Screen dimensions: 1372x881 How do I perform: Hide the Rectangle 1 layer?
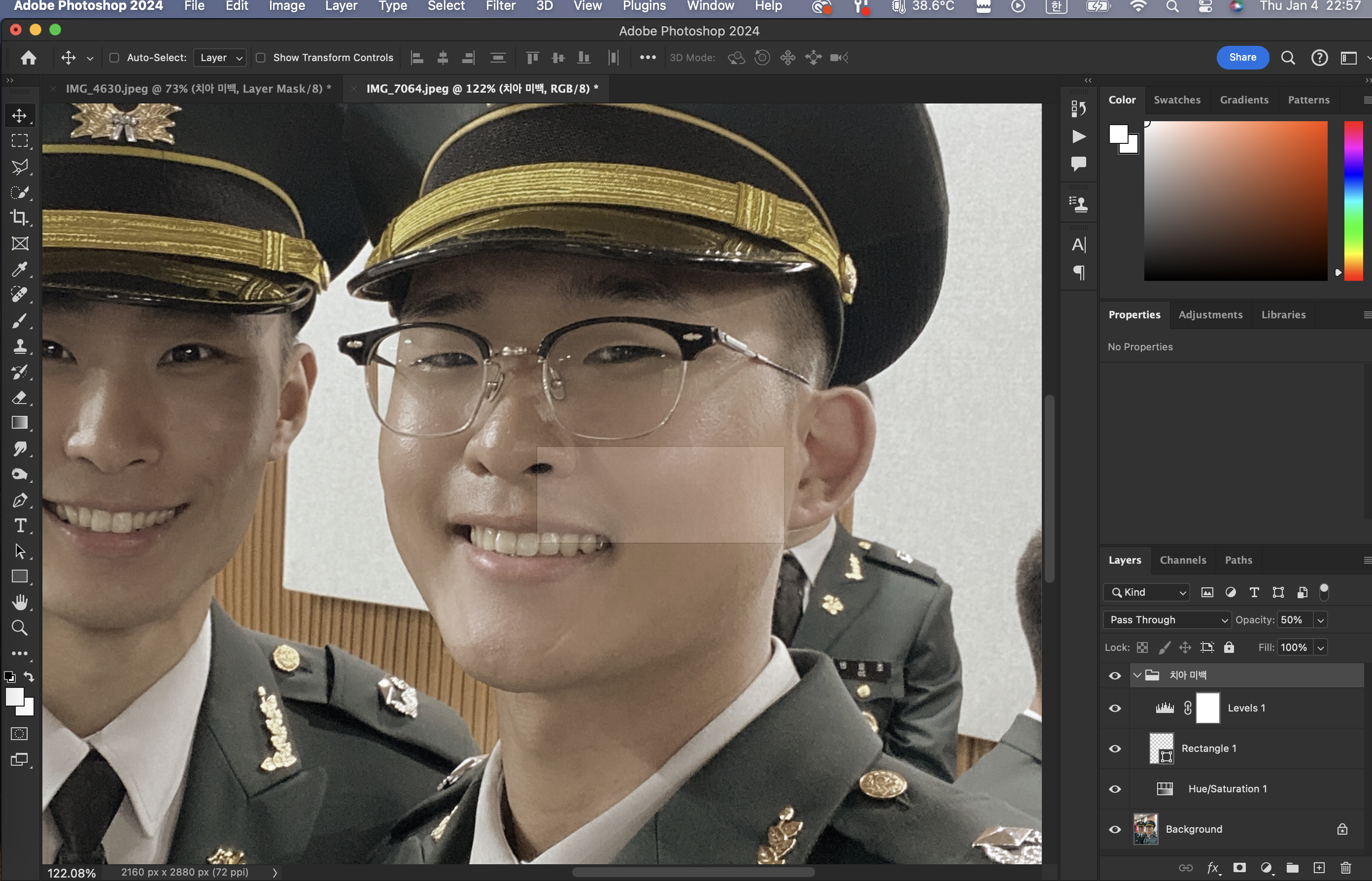pos(1115,749)
